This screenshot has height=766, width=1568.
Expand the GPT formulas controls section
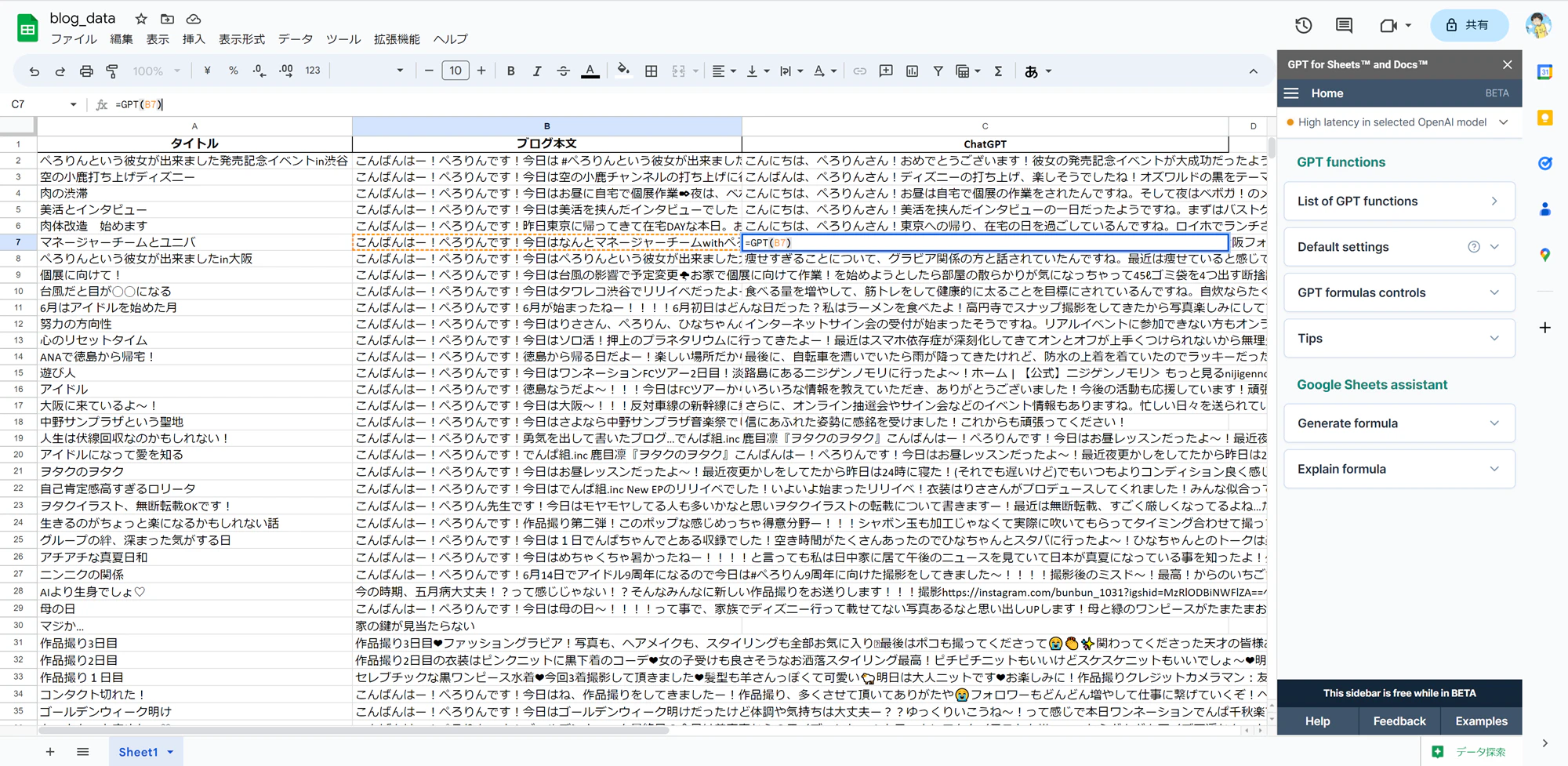[x=1399, y=292]
